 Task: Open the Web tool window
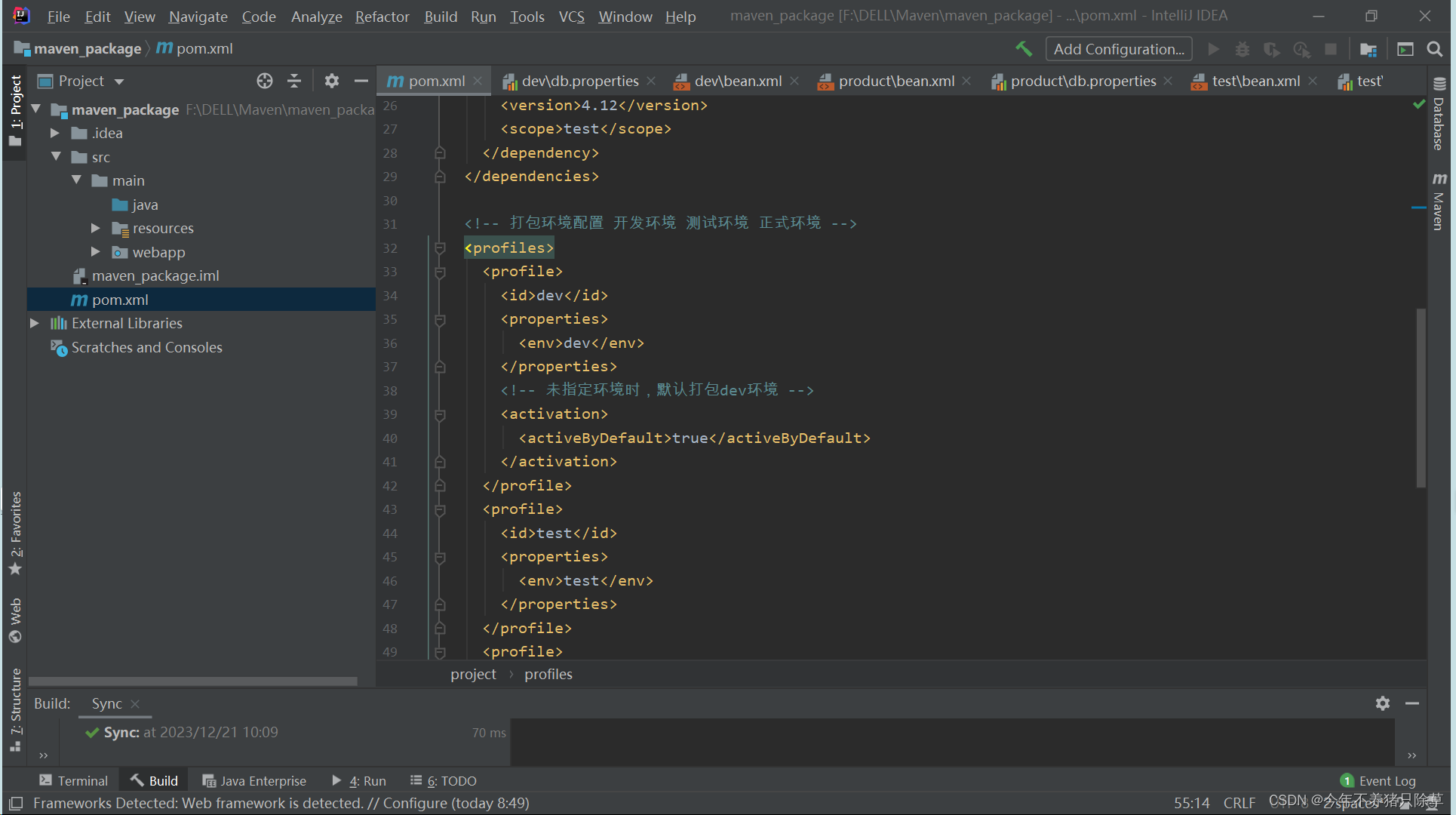[15, 620]
